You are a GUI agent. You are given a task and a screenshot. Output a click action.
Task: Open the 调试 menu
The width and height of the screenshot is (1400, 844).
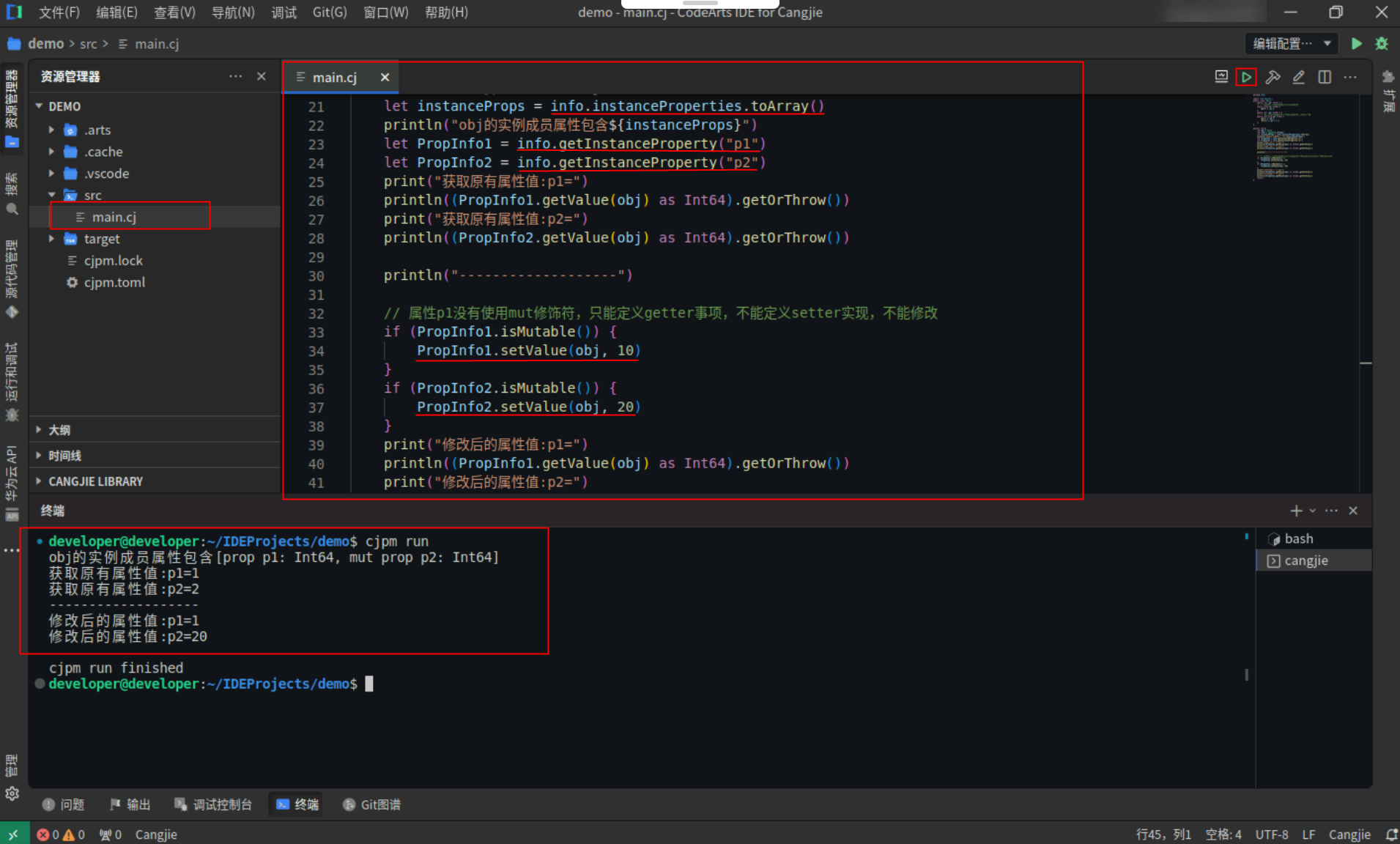[284, 12]
